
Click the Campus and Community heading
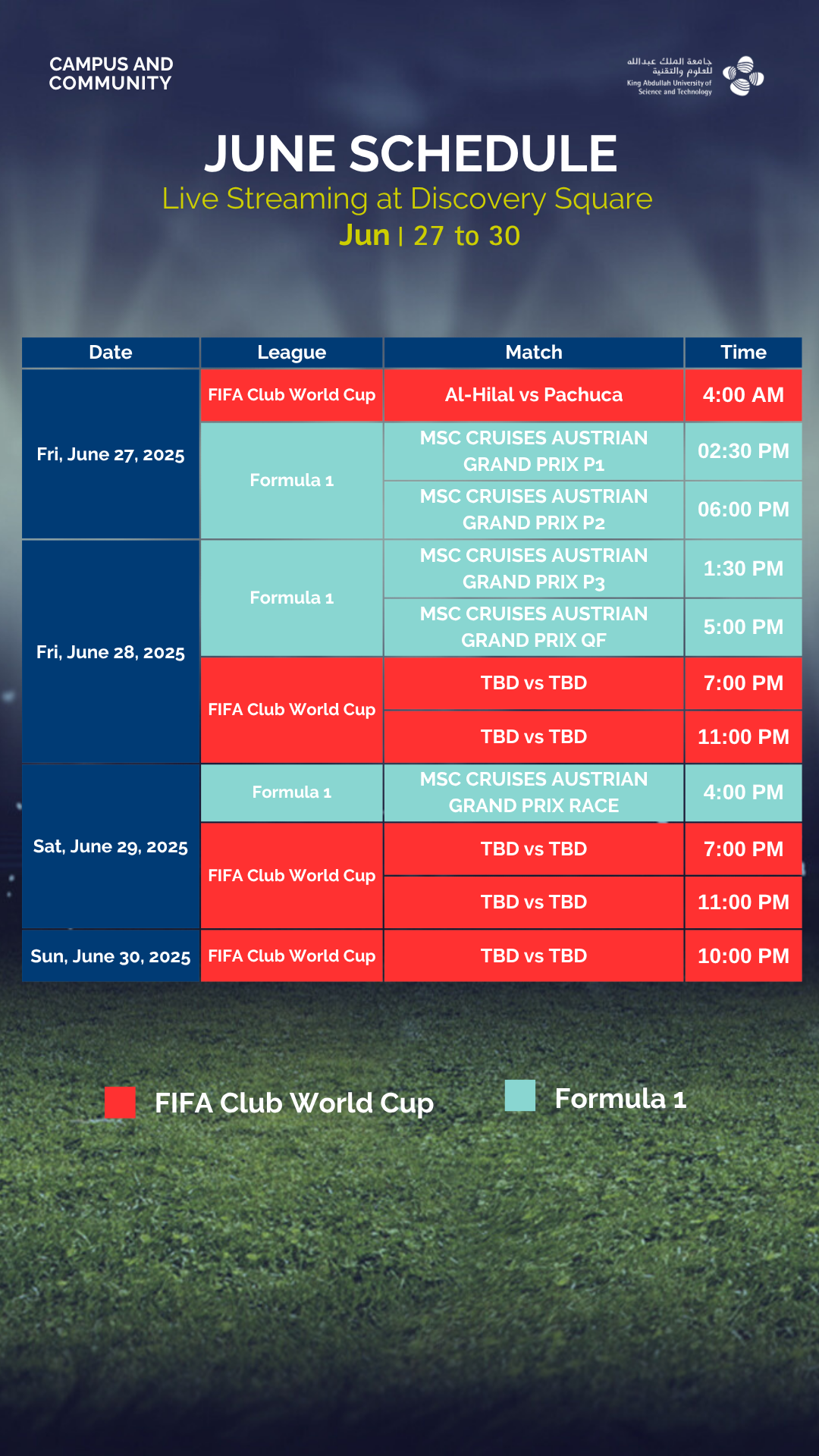click(x=111, y=74)
